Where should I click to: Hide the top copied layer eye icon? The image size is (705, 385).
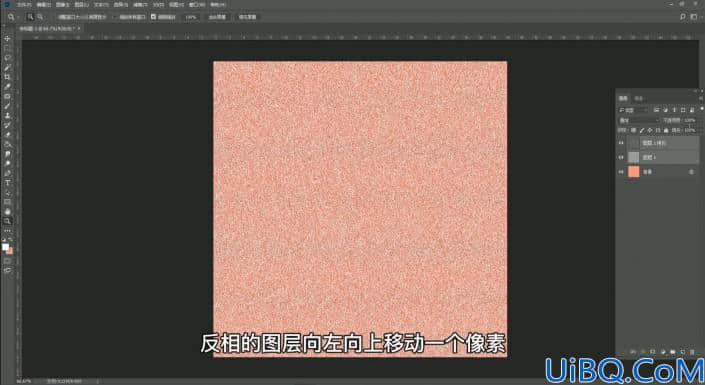point(621,143)
